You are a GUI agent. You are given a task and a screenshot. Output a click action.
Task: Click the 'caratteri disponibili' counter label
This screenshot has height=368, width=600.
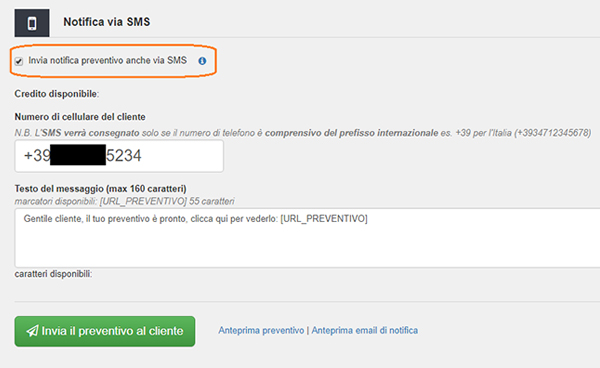click(53, 274)
